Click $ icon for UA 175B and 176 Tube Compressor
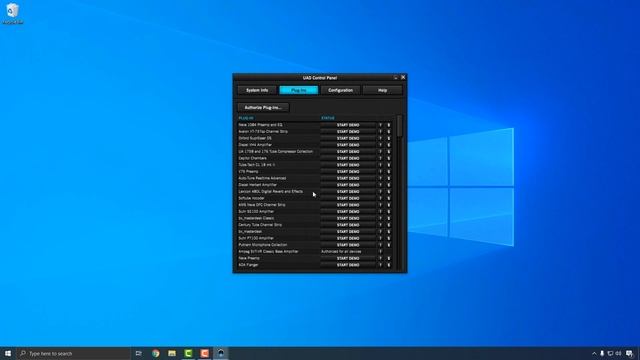This screenshot has height=360, width=640. click(389, 151)
